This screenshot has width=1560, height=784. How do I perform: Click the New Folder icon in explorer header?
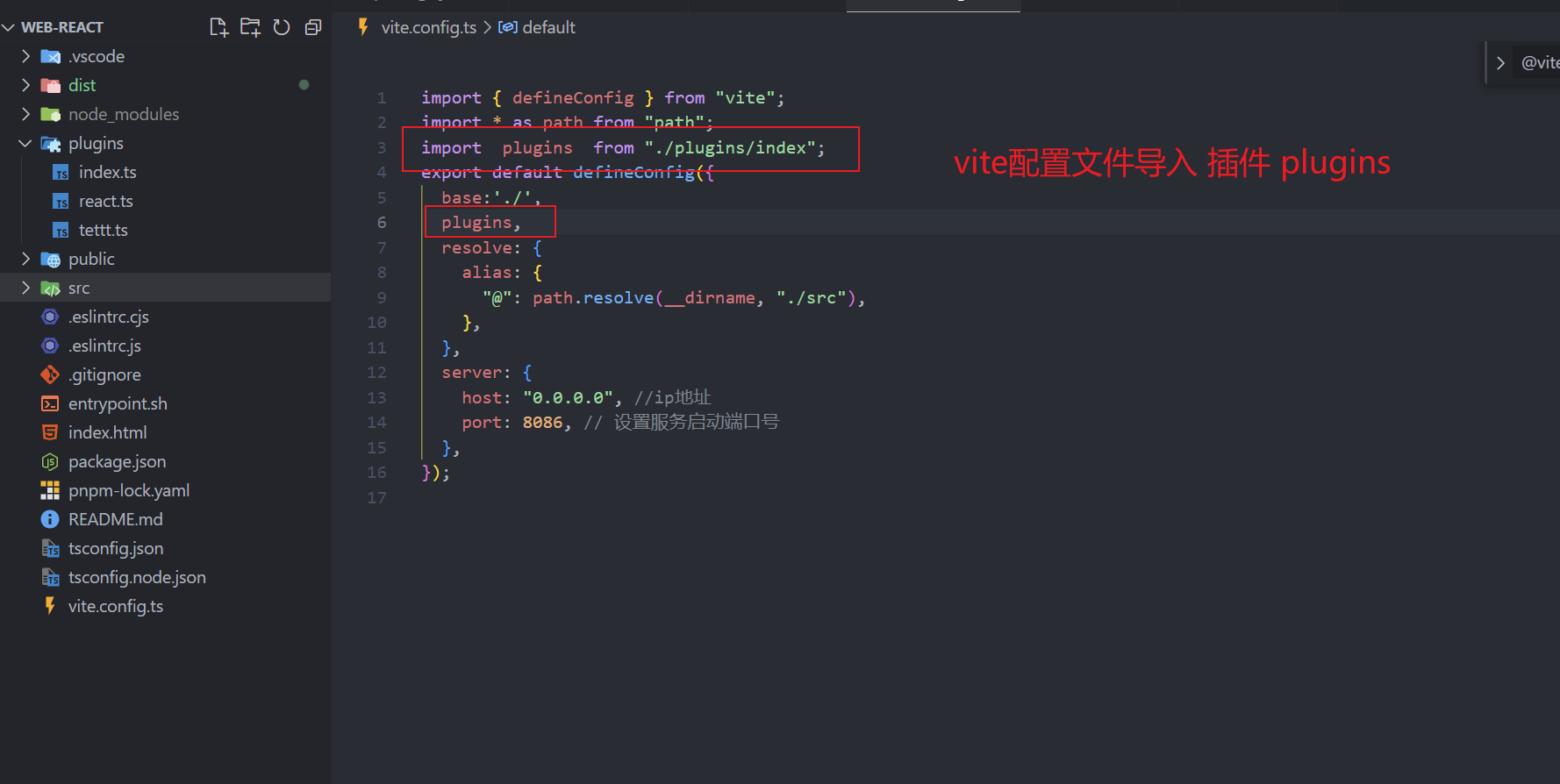pos(251,27)
